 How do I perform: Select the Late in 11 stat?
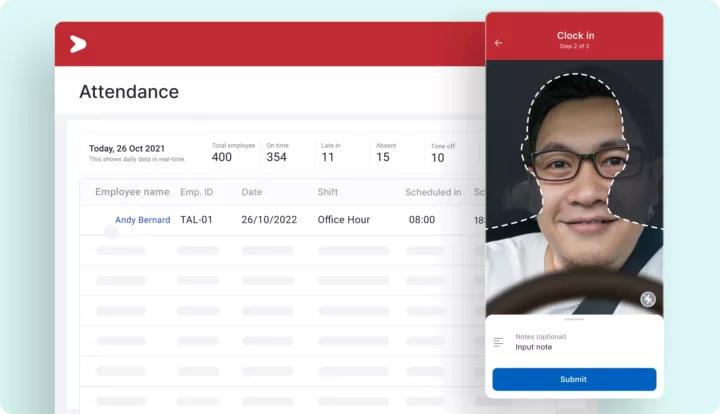329,152
